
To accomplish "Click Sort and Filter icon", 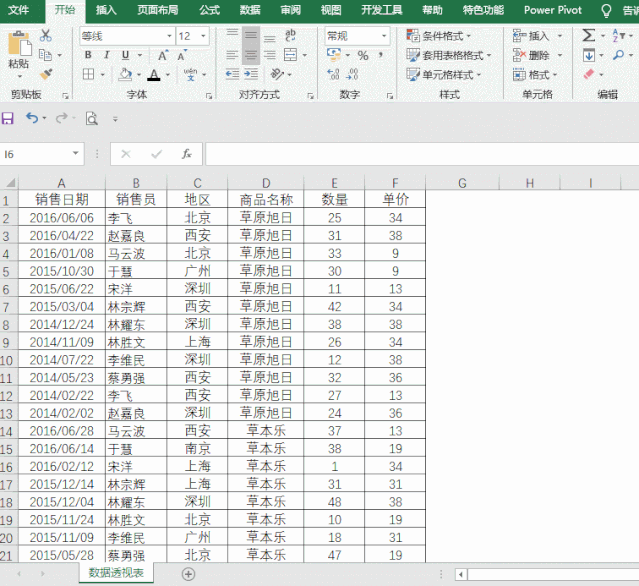I will pos(619,35).
